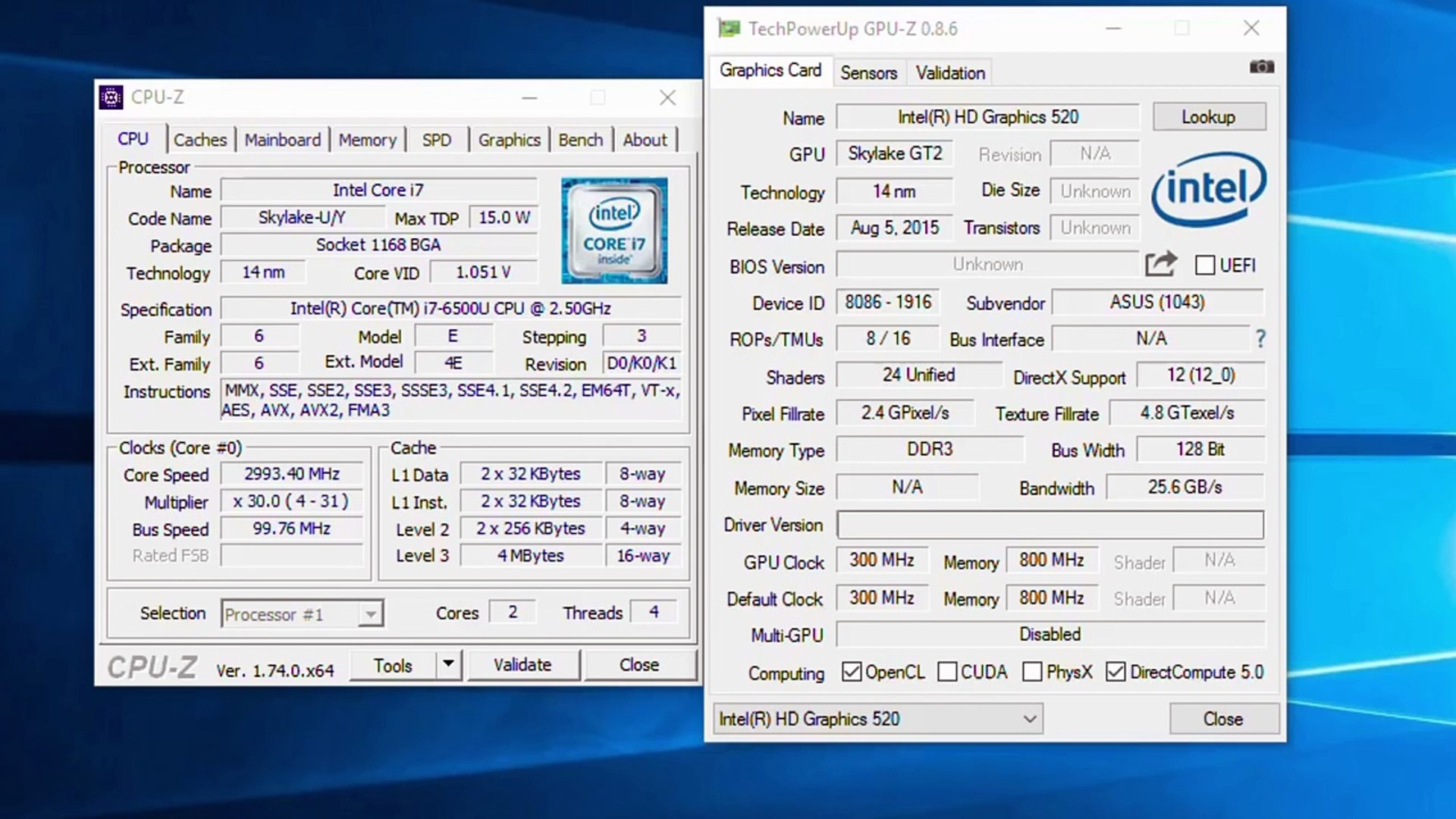
Task: Open the Intel HD Graphics 520 dropdown
Action: click(1030, 719)
